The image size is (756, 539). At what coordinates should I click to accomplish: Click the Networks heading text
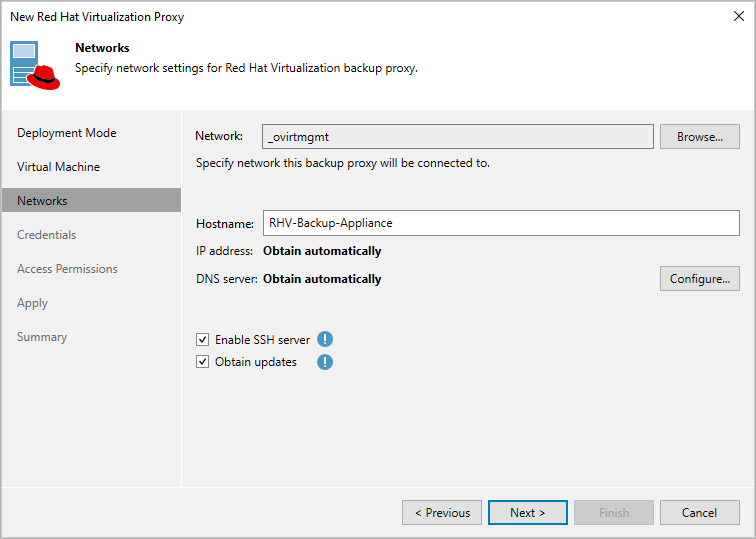[102, 48]
